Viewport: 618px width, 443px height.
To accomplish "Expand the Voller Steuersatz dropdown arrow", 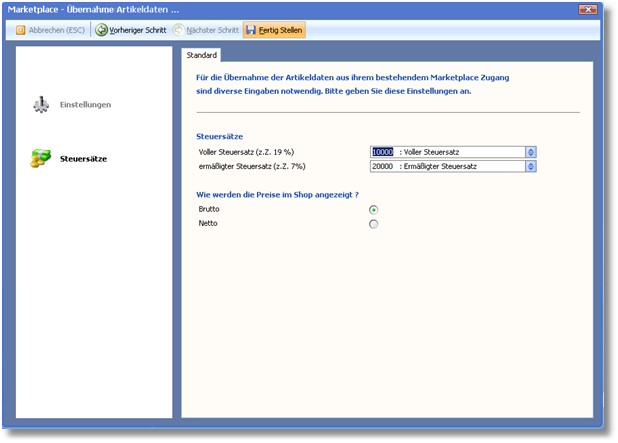I will click(531, 152).
